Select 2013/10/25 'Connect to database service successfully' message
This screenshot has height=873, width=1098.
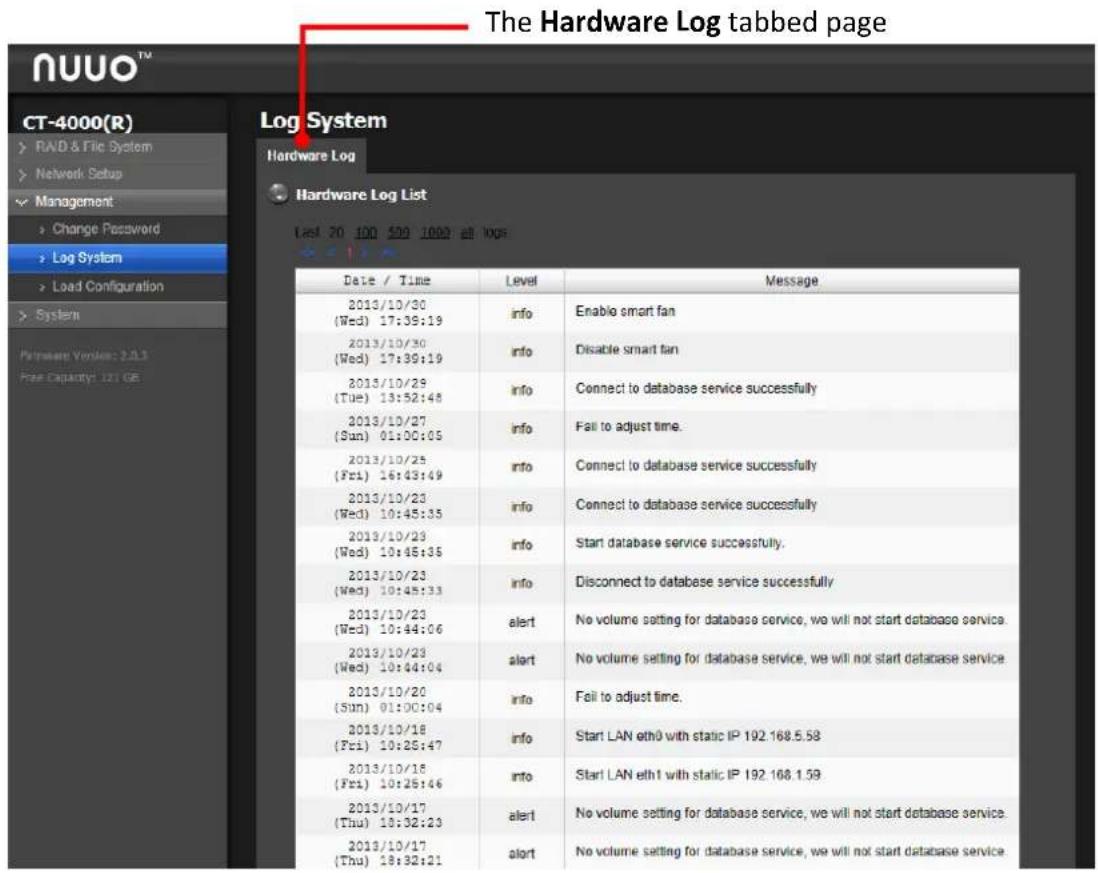coord(696,466)
